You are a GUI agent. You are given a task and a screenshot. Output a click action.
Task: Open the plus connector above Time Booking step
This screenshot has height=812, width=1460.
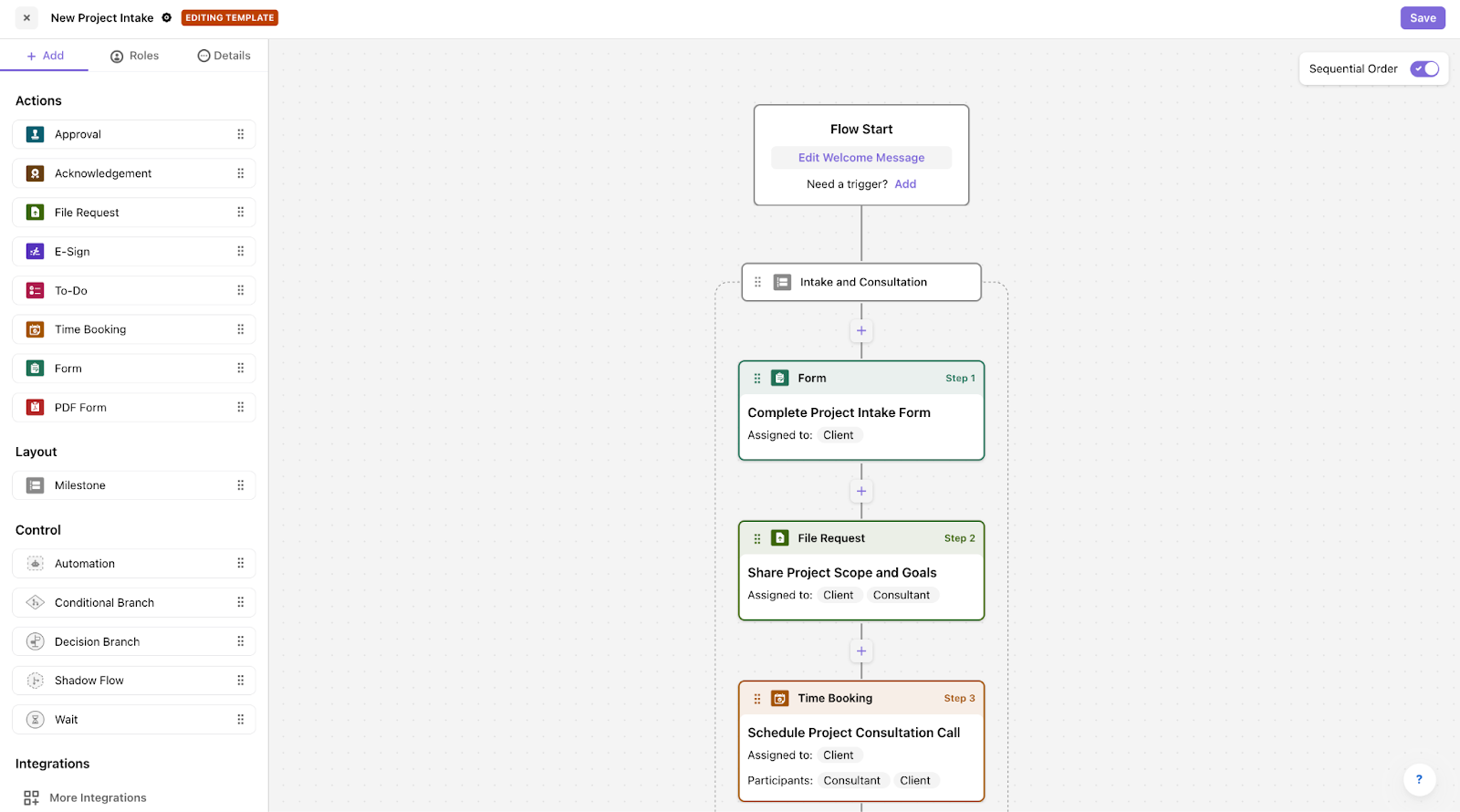click(x=860, y=651)
